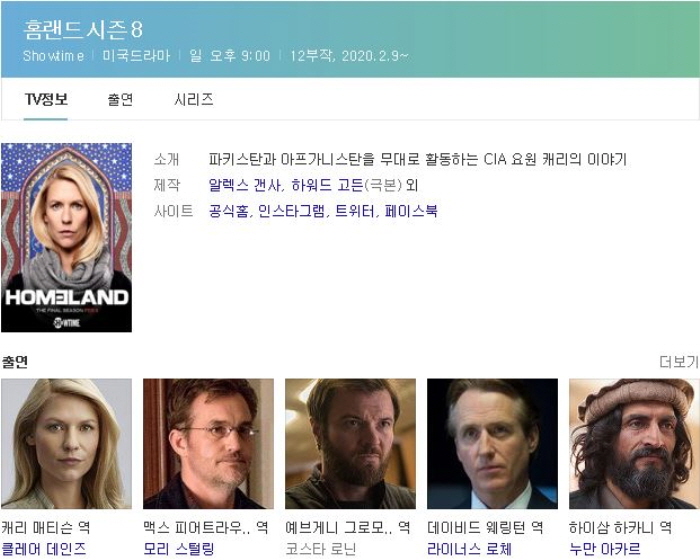700x560 pixels.
Task: Open the 인스타그램 link
Action: click(x=292, y=211)
